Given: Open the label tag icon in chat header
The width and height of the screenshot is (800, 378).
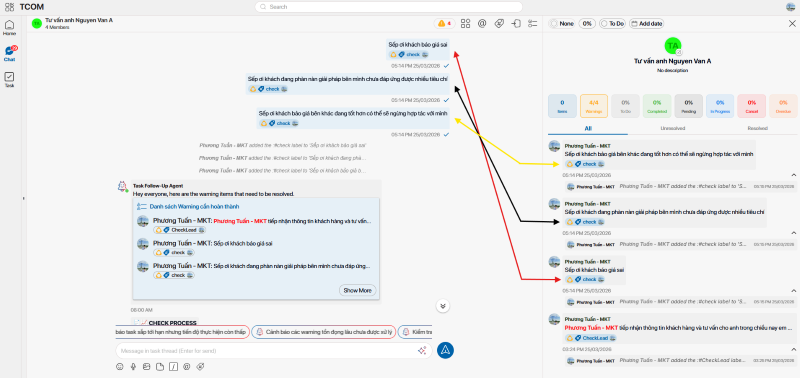Looking at the screenshot, I should pos(499,23).
